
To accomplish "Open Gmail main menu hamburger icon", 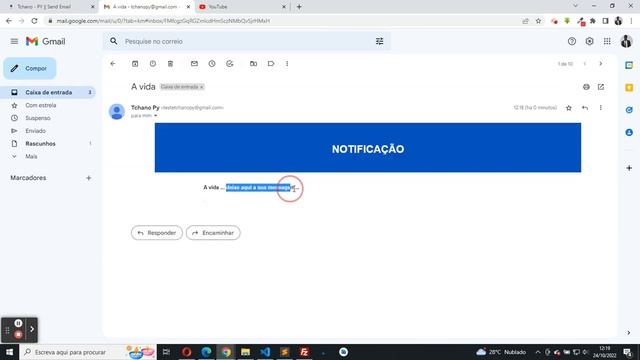I will point(14,41).
